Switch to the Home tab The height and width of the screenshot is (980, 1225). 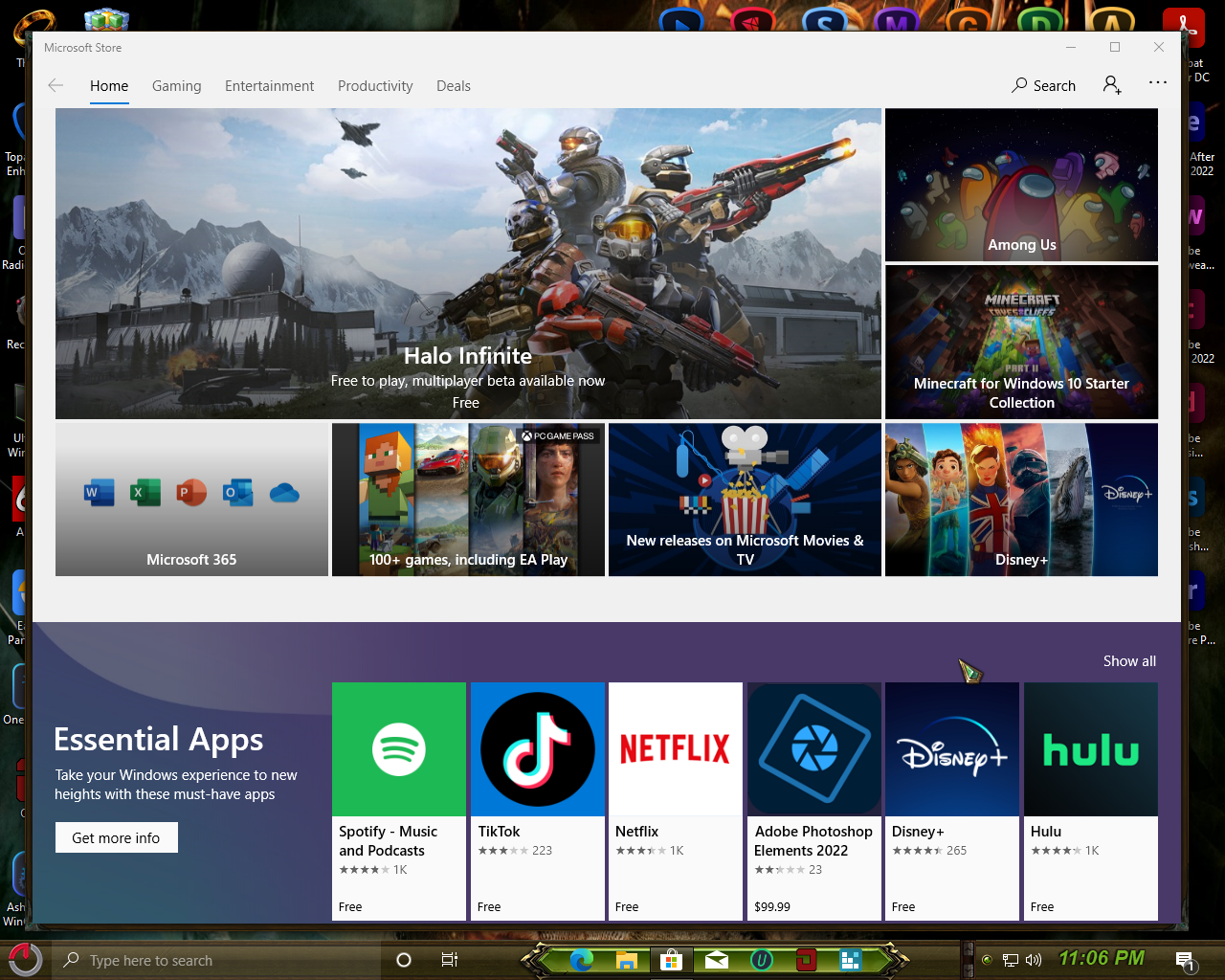pyautogui.click(x=109, y=86)
